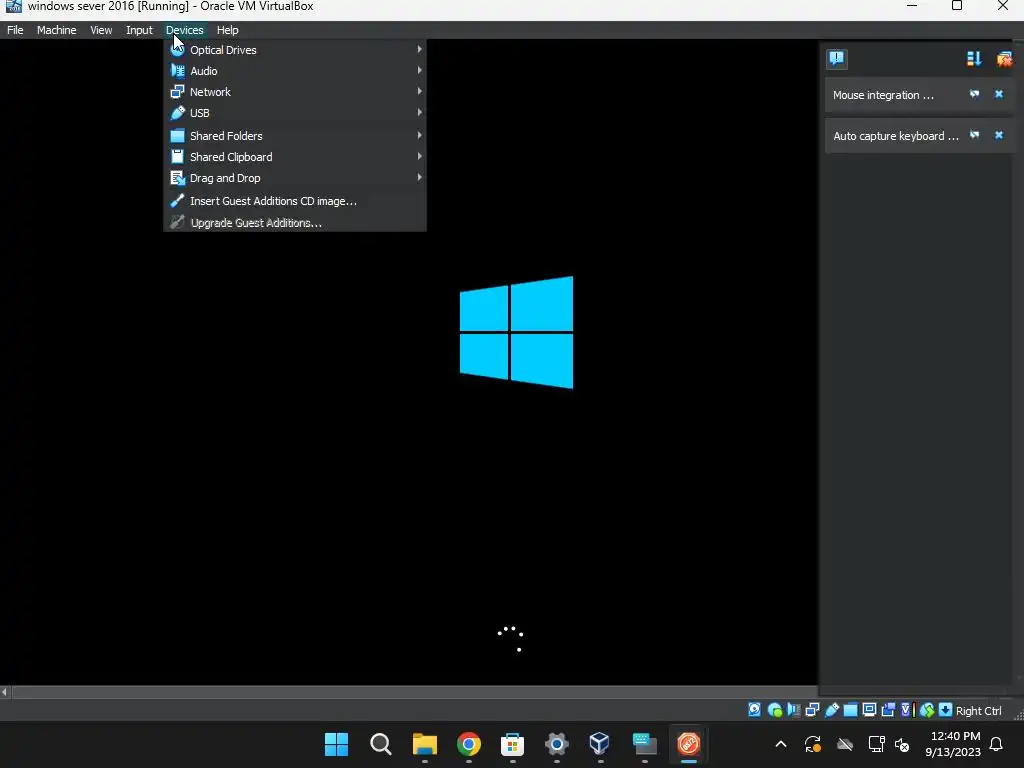
Task: Open the View menu
Action: [x=101, y=30]
